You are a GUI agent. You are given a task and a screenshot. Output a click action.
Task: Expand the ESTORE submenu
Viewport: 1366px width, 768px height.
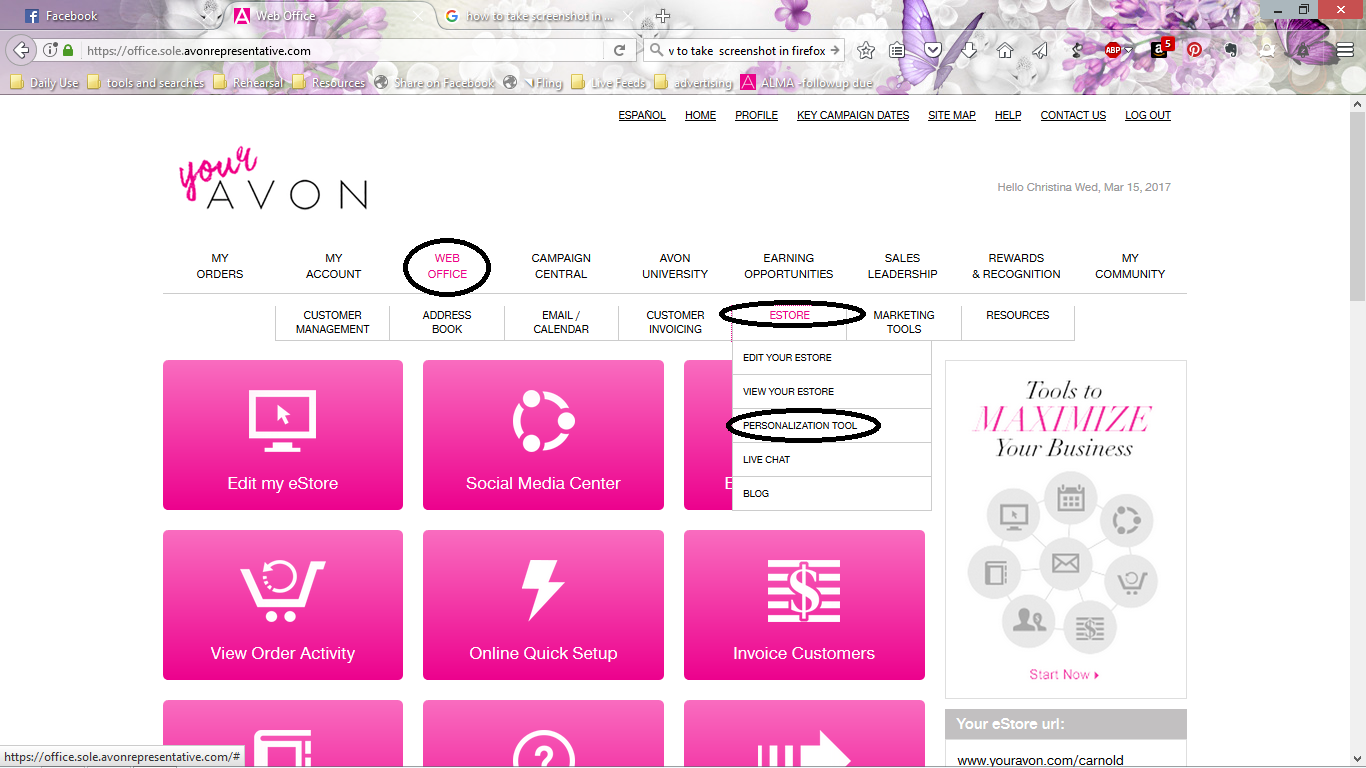[790, 315]
